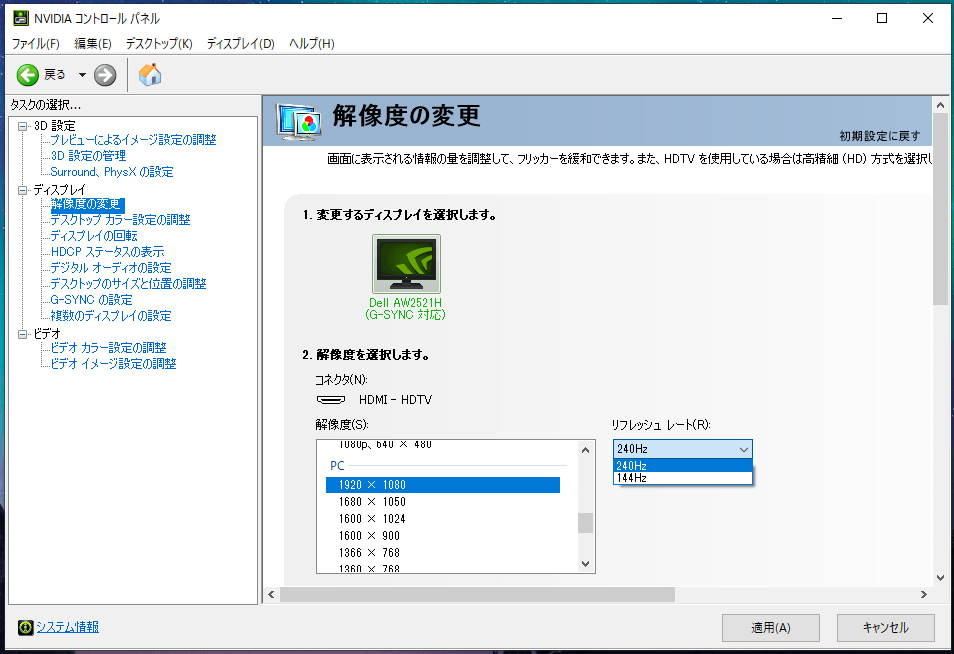Open ヘルプ(H) menu
This screenshot has width=954, height=654.
tap(312, 44)
